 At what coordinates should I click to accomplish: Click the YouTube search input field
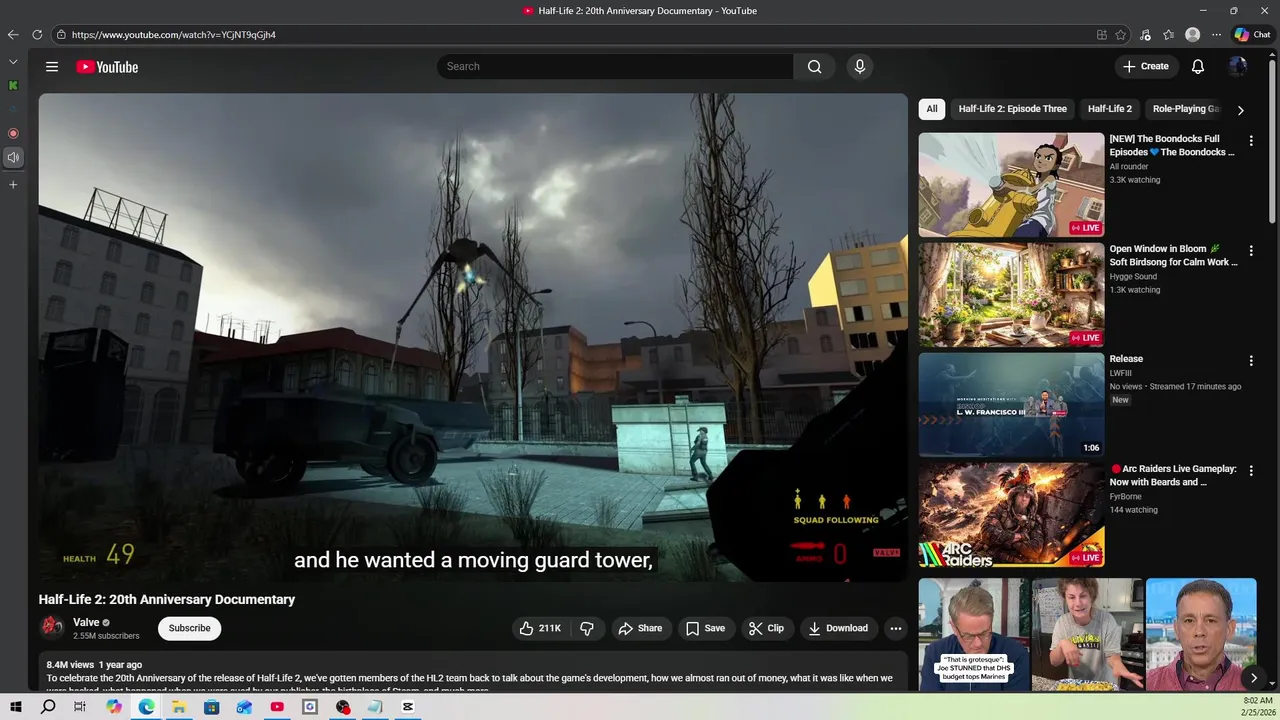(x=615, y=66)
